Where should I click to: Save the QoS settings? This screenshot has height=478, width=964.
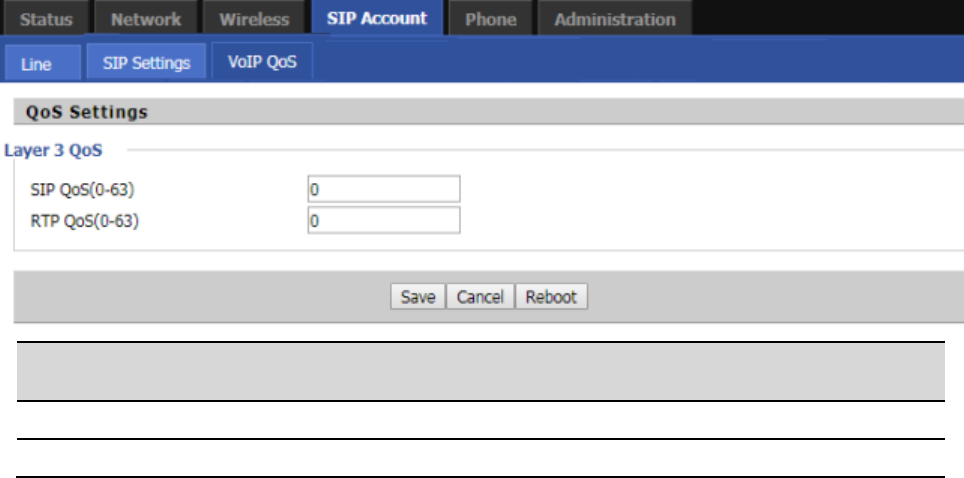click(x=418, y=297)
